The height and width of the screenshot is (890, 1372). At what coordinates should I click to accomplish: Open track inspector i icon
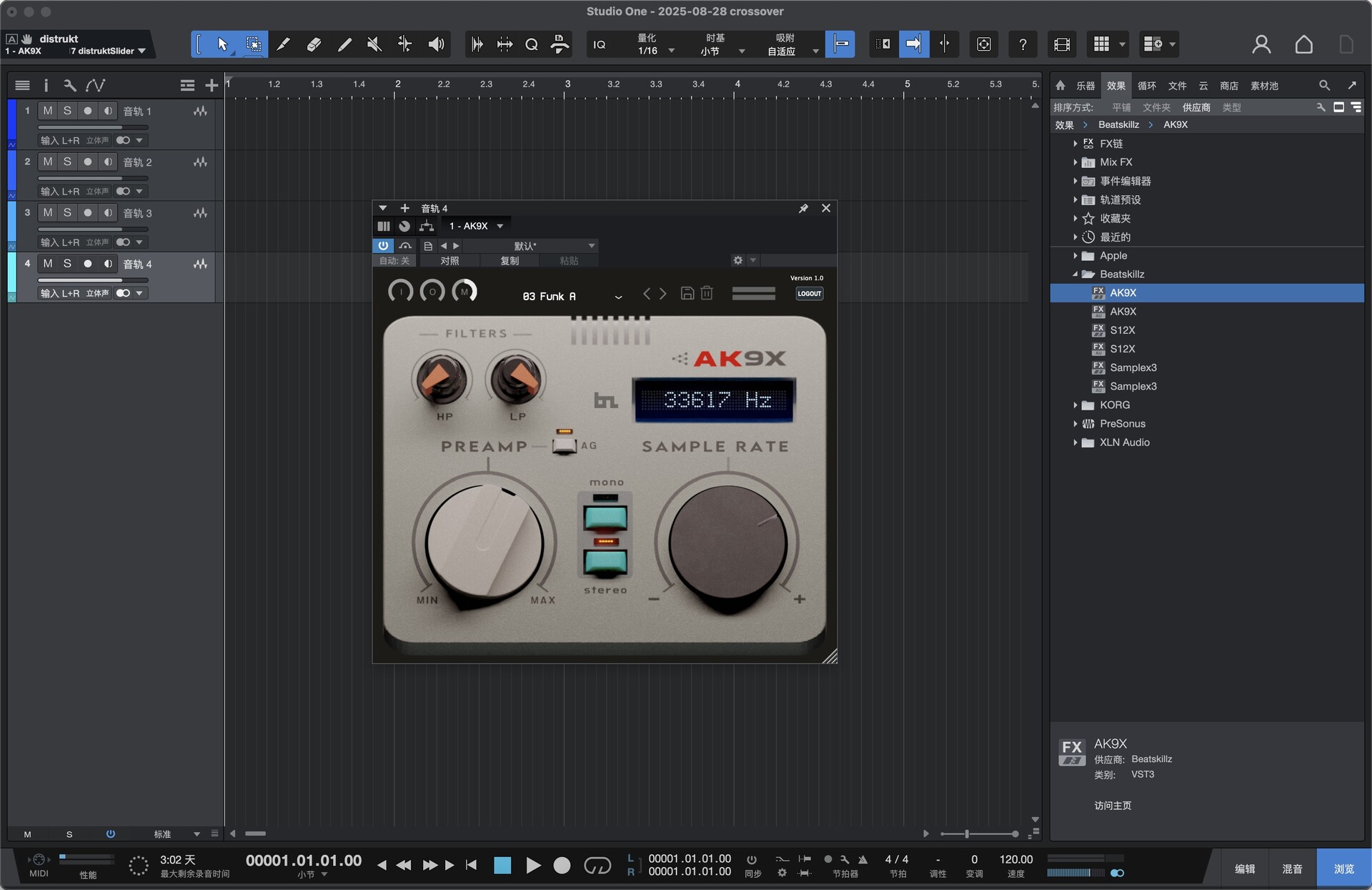point(46,86)
